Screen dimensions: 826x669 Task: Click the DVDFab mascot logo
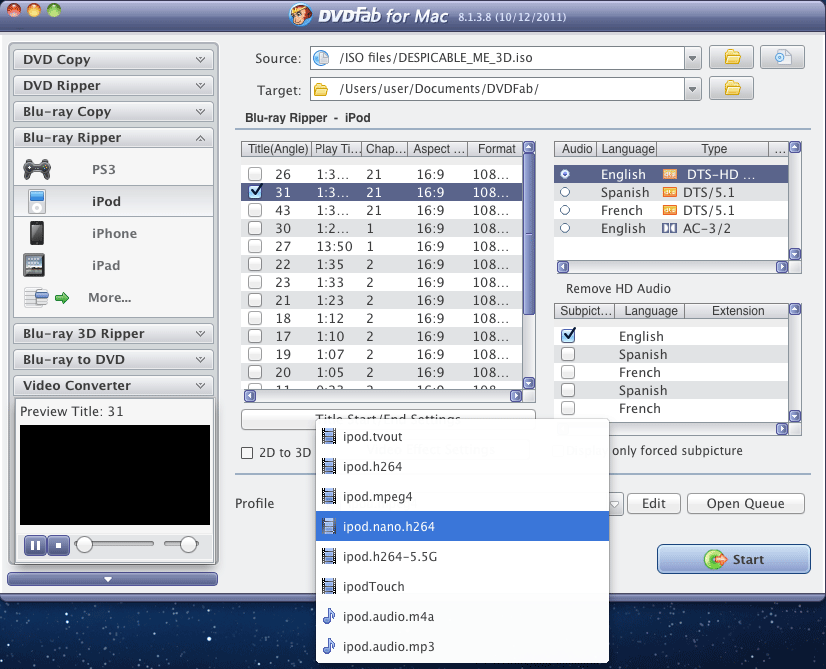click(x=301, y=14)
